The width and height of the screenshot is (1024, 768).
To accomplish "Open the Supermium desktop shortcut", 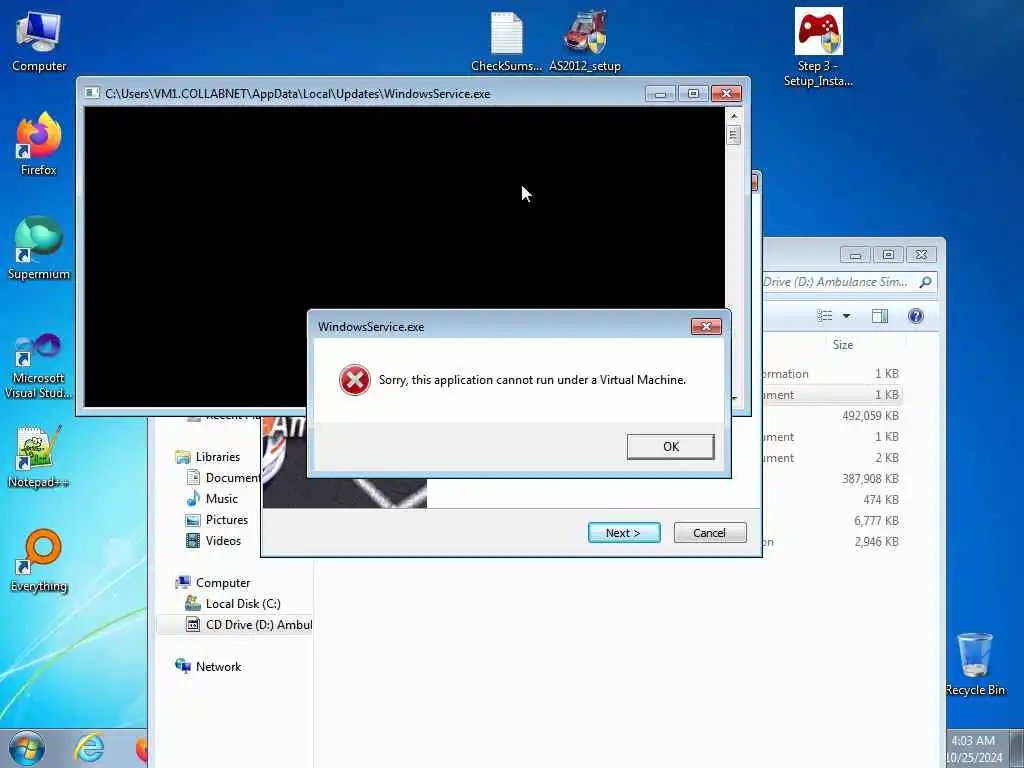I will click(x=39, y=249).
